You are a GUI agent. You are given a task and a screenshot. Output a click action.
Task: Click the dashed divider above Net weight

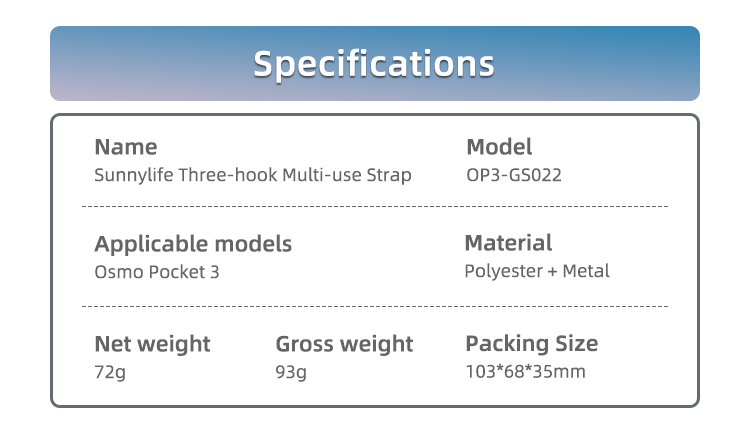click(x=375, y=306)
